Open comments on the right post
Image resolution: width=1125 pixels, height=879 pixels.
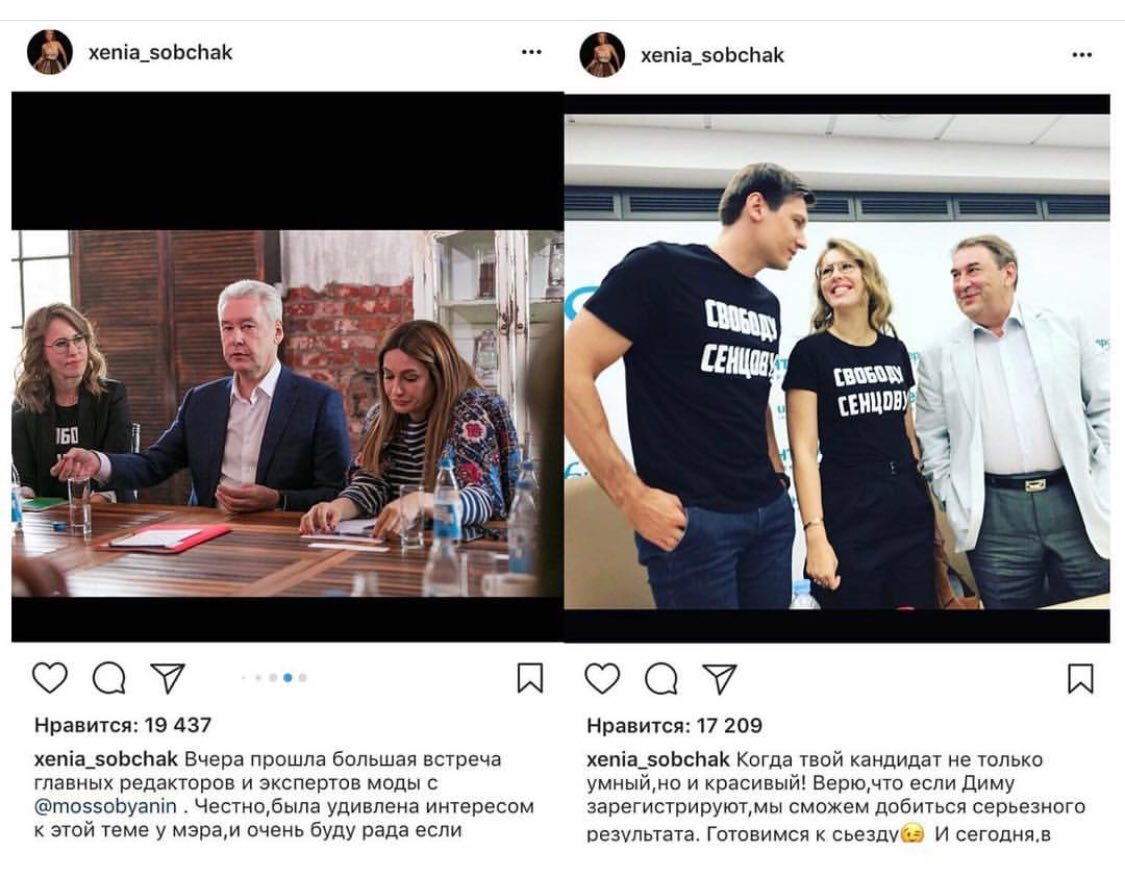coord(662,679)
